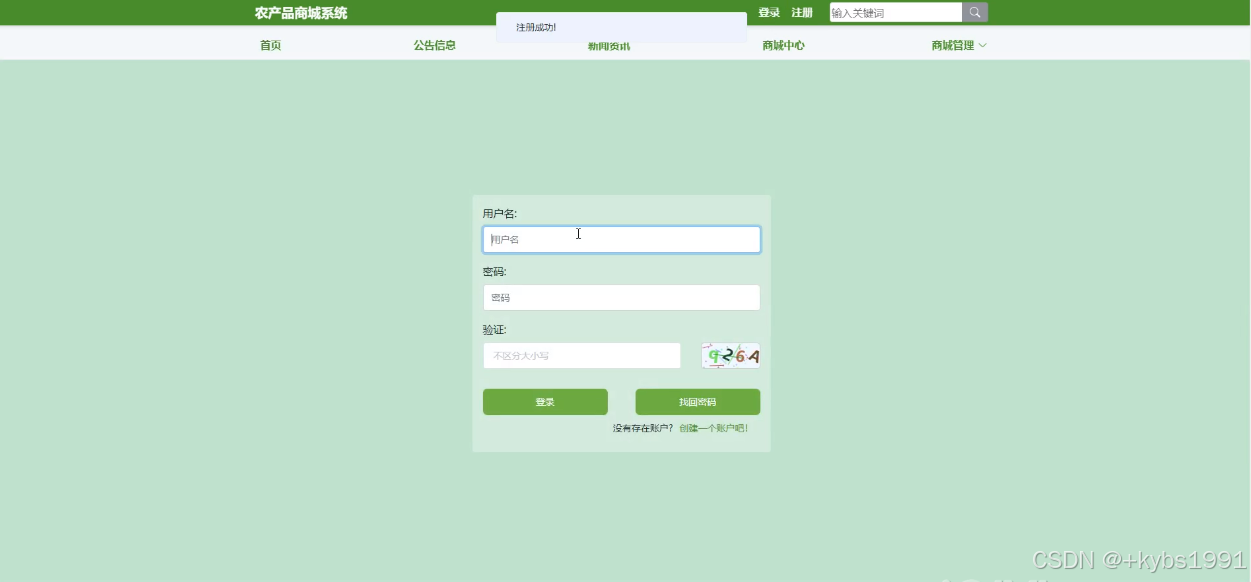Click the 输入关键词 search box
Image resolution: width=1251 pixels, height=582 pixels.
[893, 12]
